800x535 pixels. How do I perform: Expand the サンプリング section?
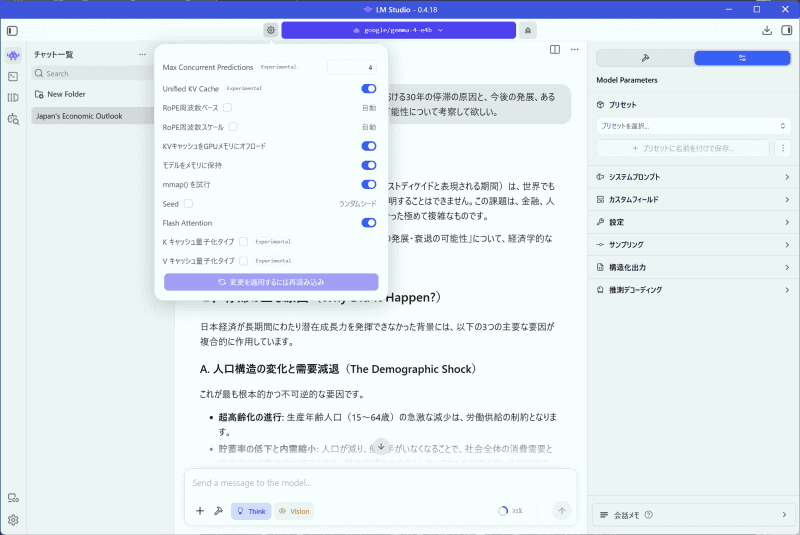pyautogui.click(x=693, y=244)
